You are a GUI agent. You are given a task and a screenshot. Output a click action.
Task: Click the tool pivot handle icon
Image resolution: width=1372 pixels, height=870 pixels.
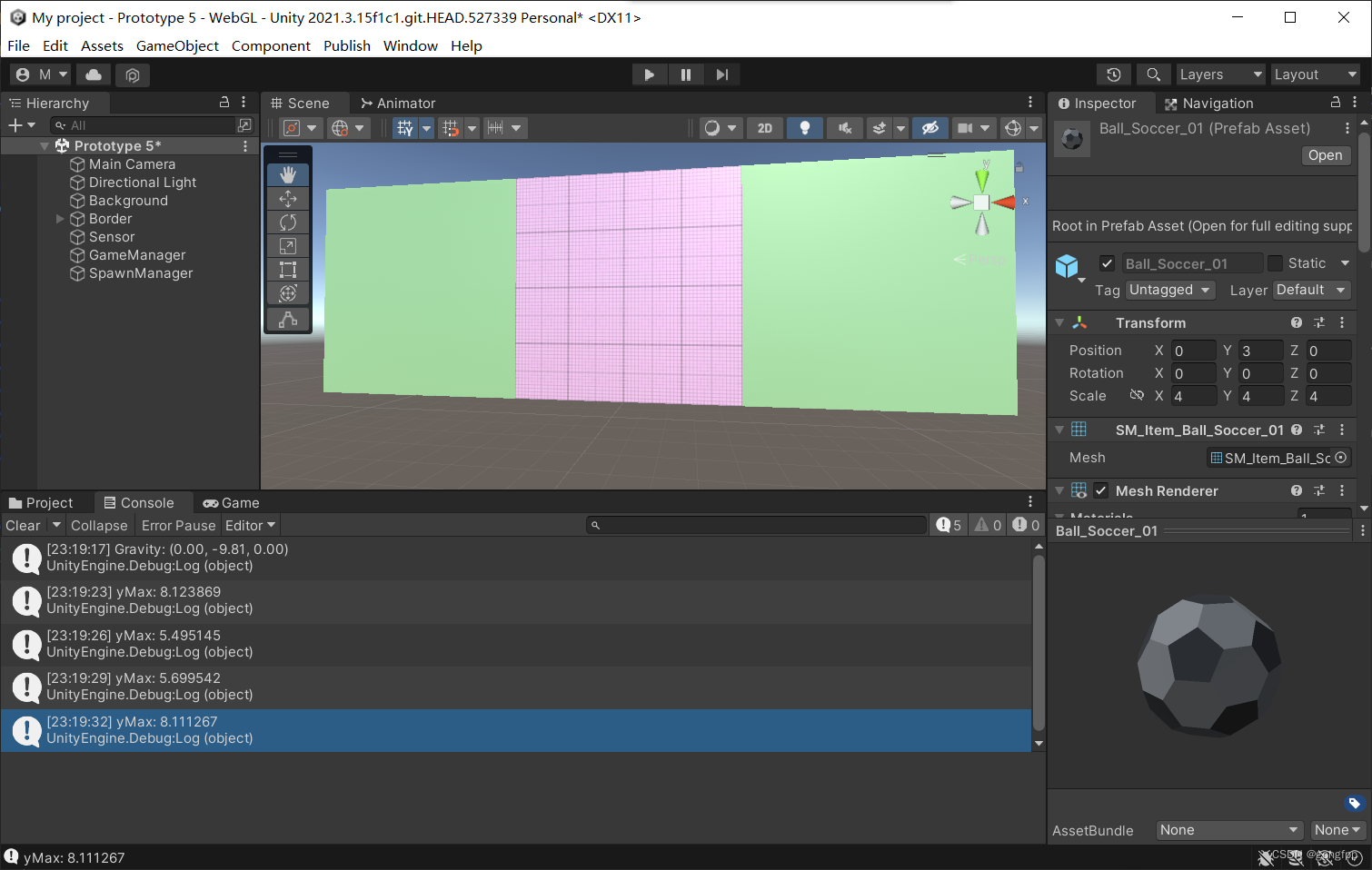click(292, 128)
